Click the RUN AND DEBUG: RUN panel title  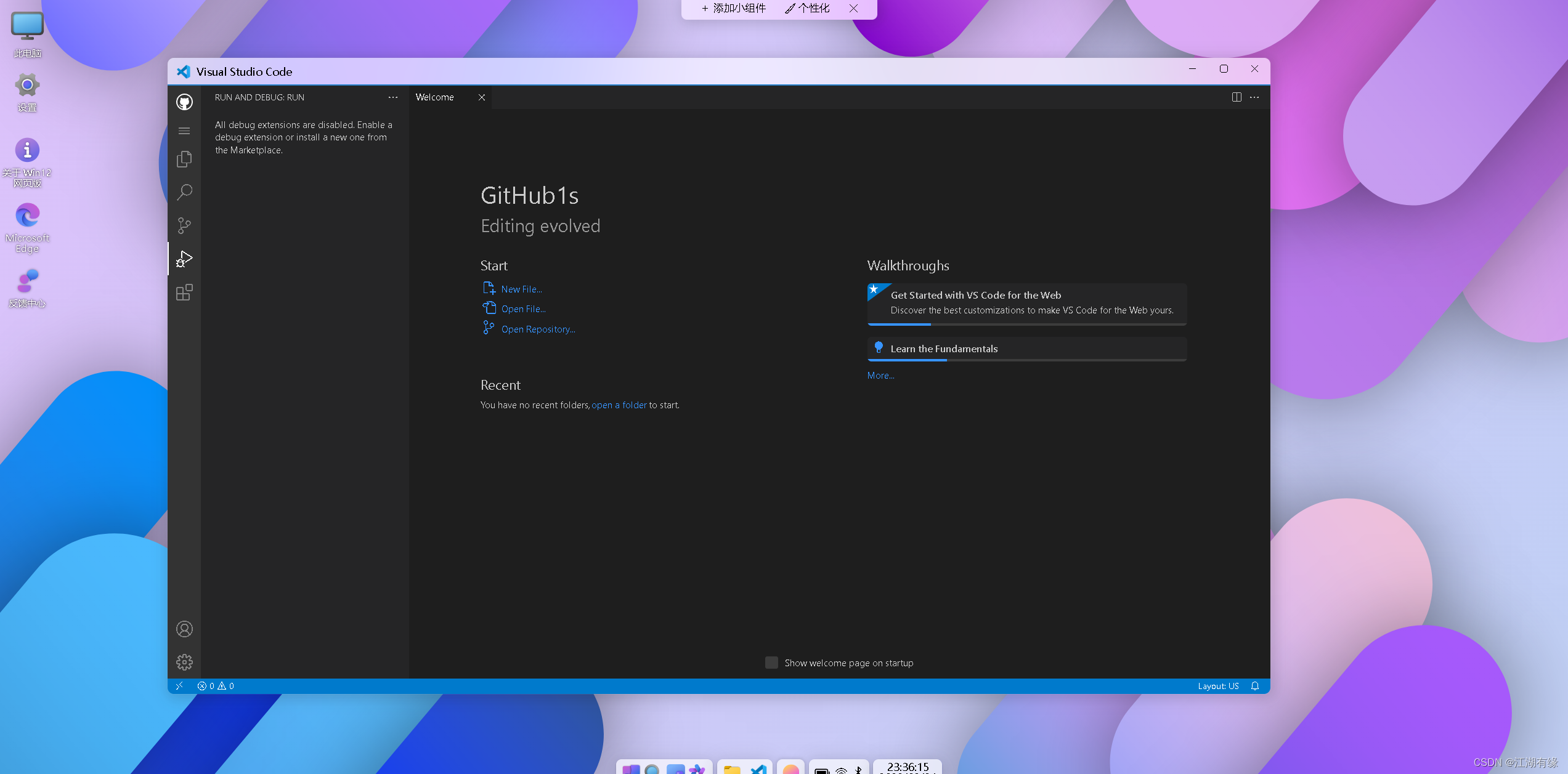(259, 97)
